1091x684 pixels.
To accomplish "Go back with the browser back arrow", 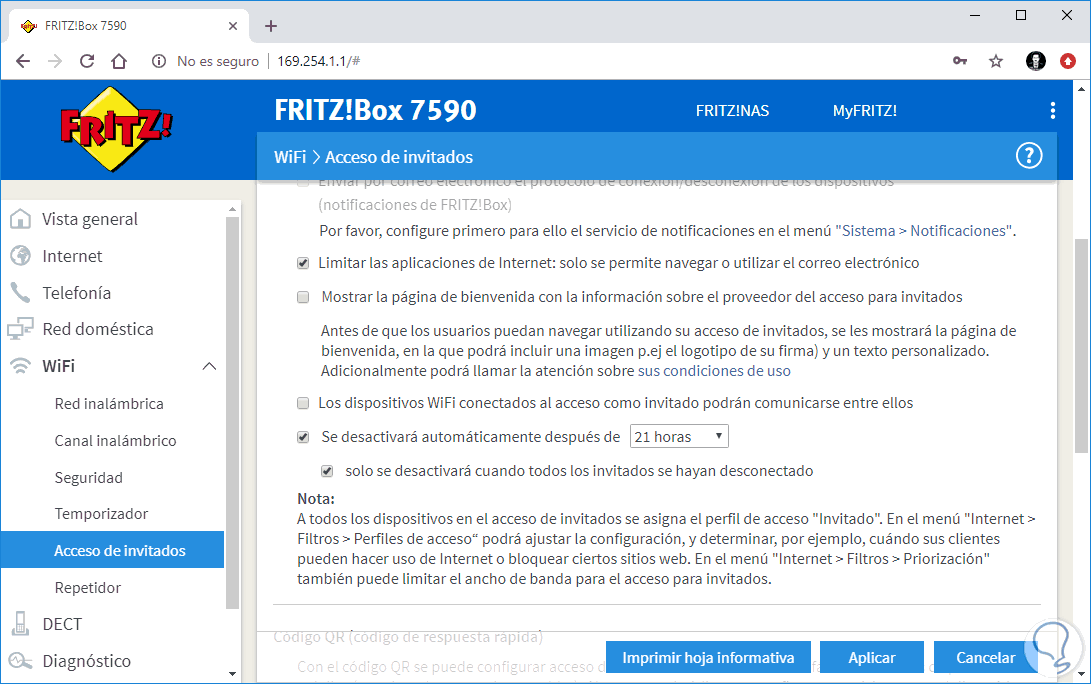I will 23,61.
